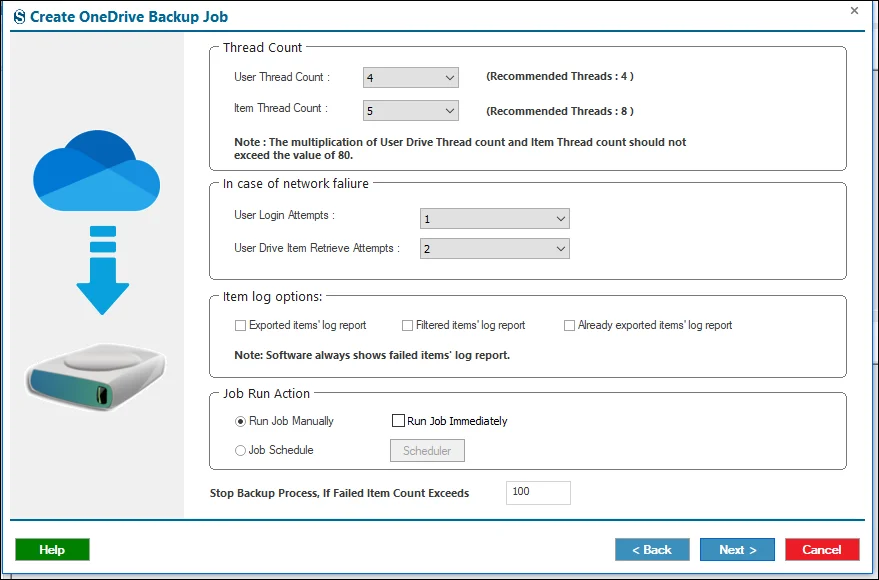
Task: Click the note about failed items' log report
Action: tap(372, 355)
